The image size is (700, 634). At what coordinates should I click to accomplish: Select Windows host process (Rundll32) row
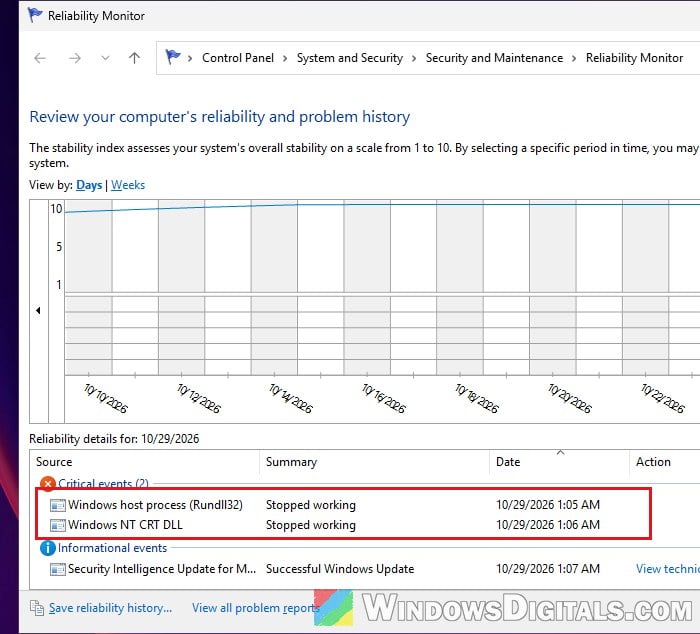[x=343, y=505]
